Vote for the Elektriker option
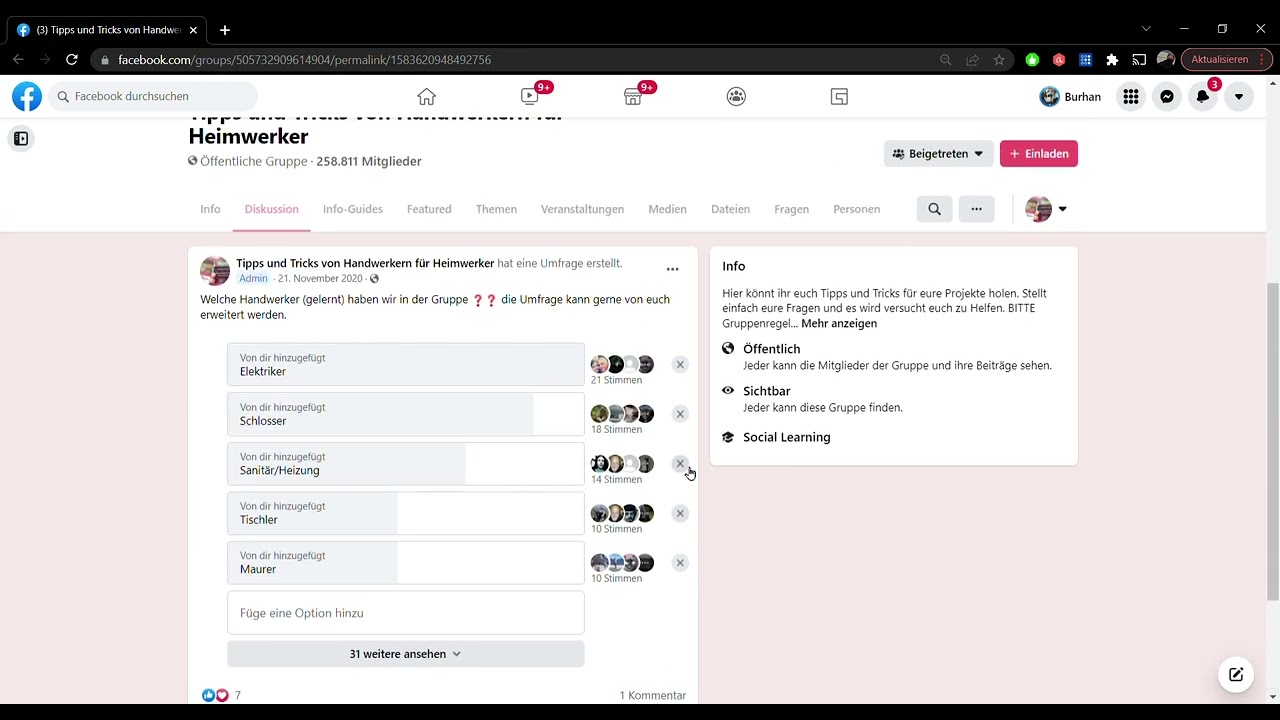The height and width of the screenshot is (720, 1280). (405, 365)
